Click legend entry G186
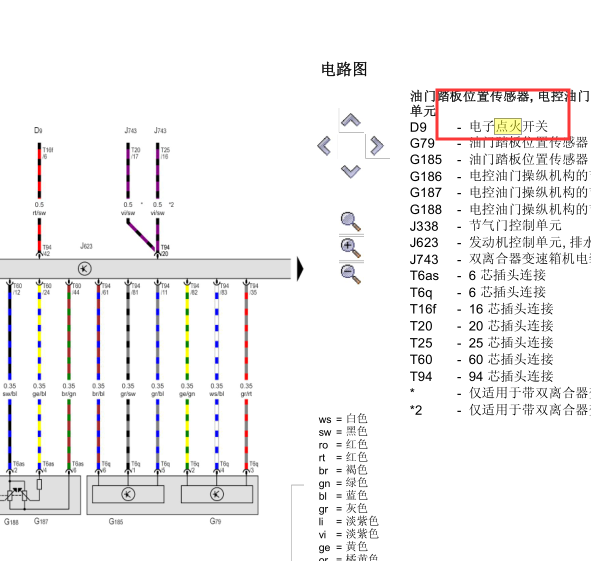This screenshot has height=561, width=591. [500, 176]
